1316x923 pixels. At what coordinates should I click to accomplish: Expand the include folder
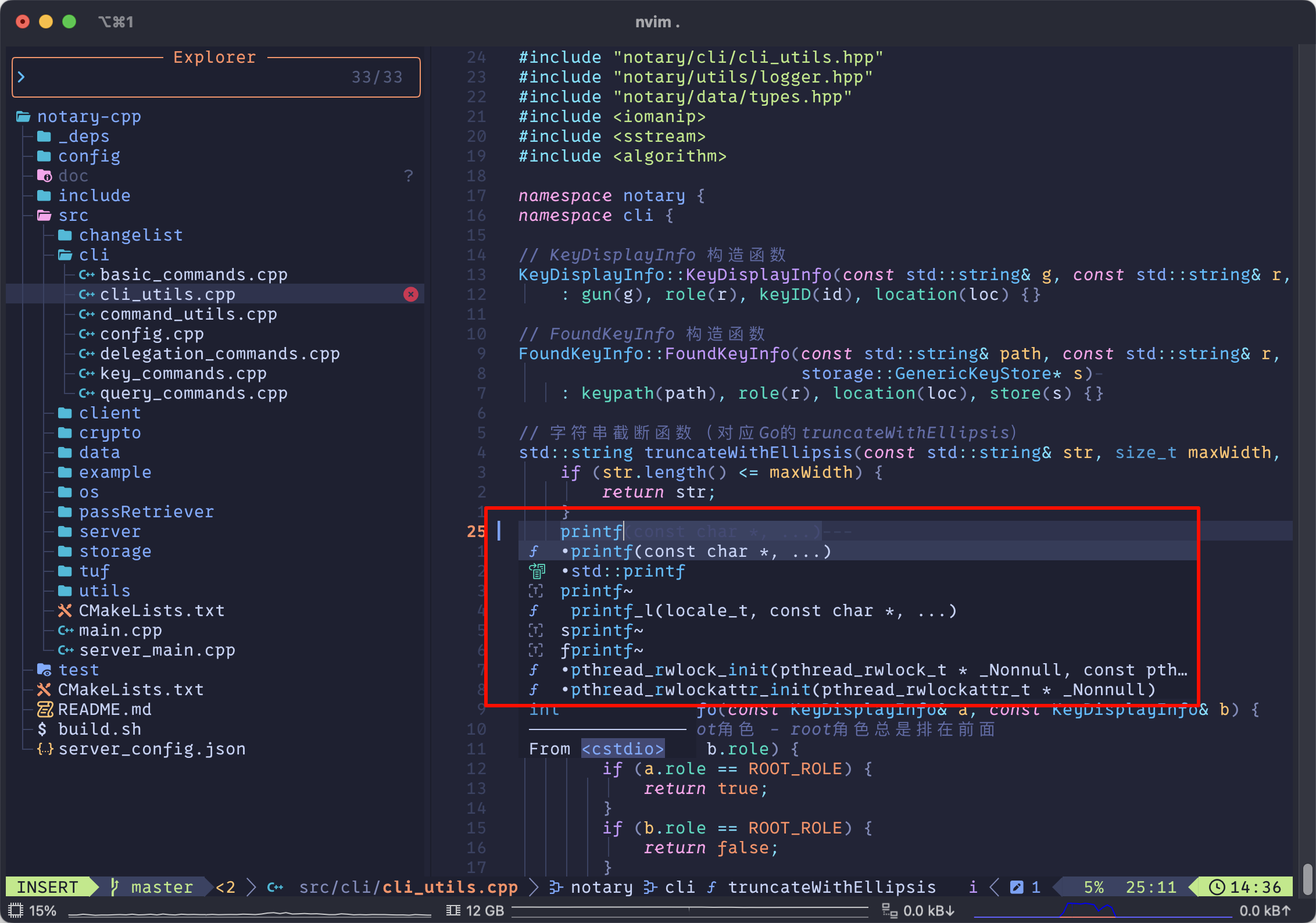click(94, 196)
